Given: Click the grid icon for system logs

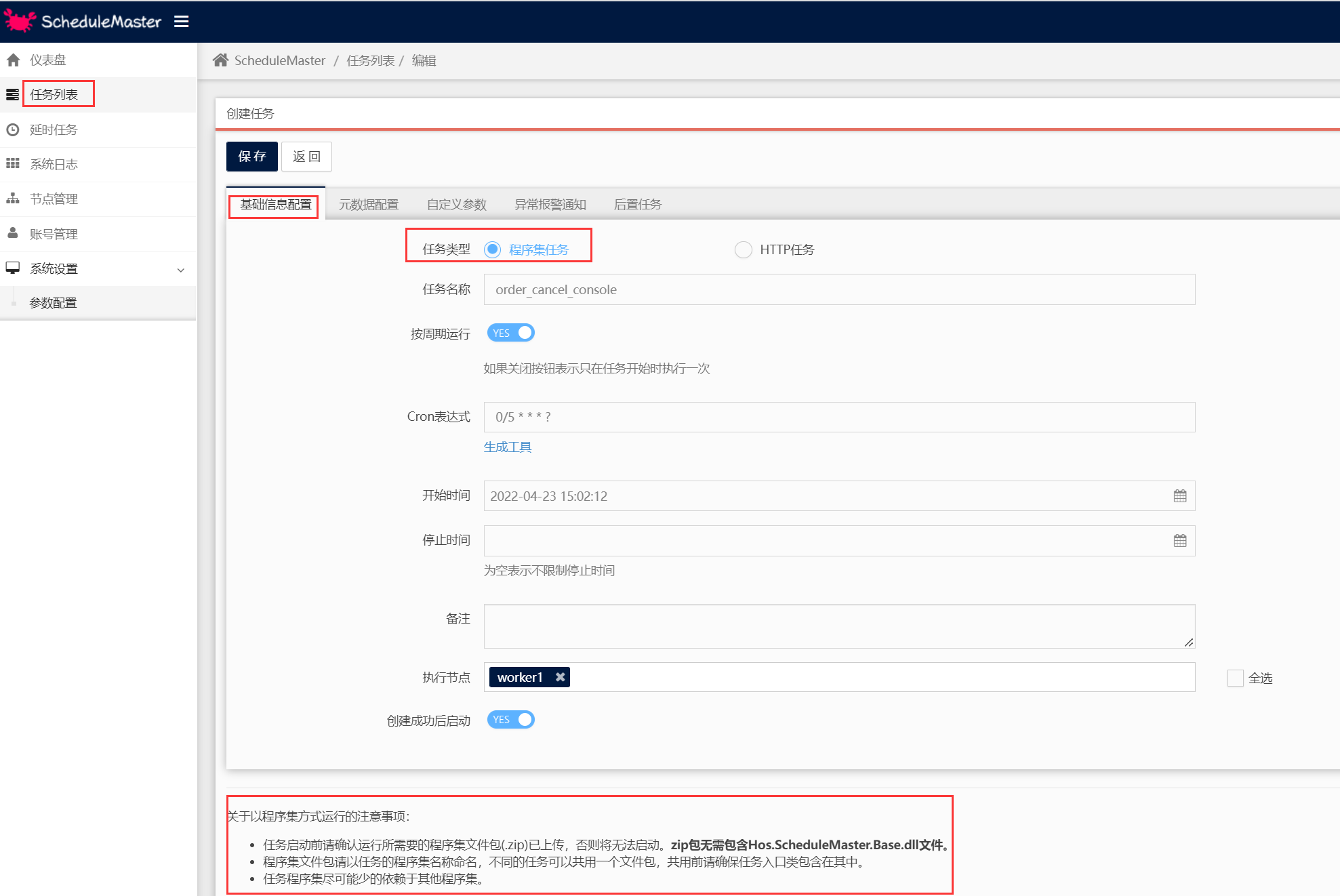Looking at the screenshot, I should point(13,164).
